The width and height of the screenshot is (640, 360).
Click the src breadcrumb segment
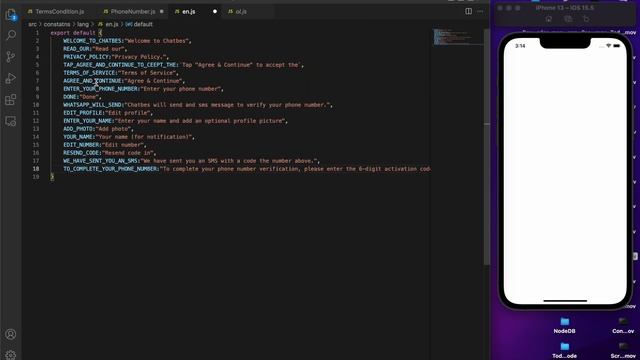coord(32,24)
